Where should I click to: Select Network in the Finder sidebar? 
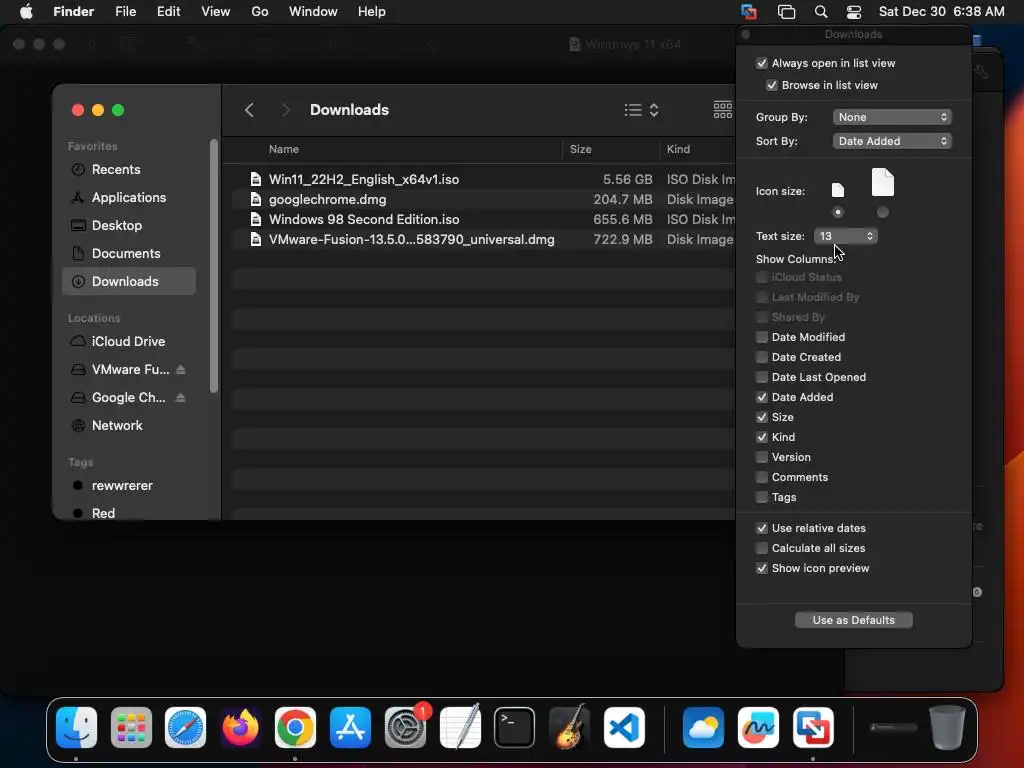tap(129, 426)
